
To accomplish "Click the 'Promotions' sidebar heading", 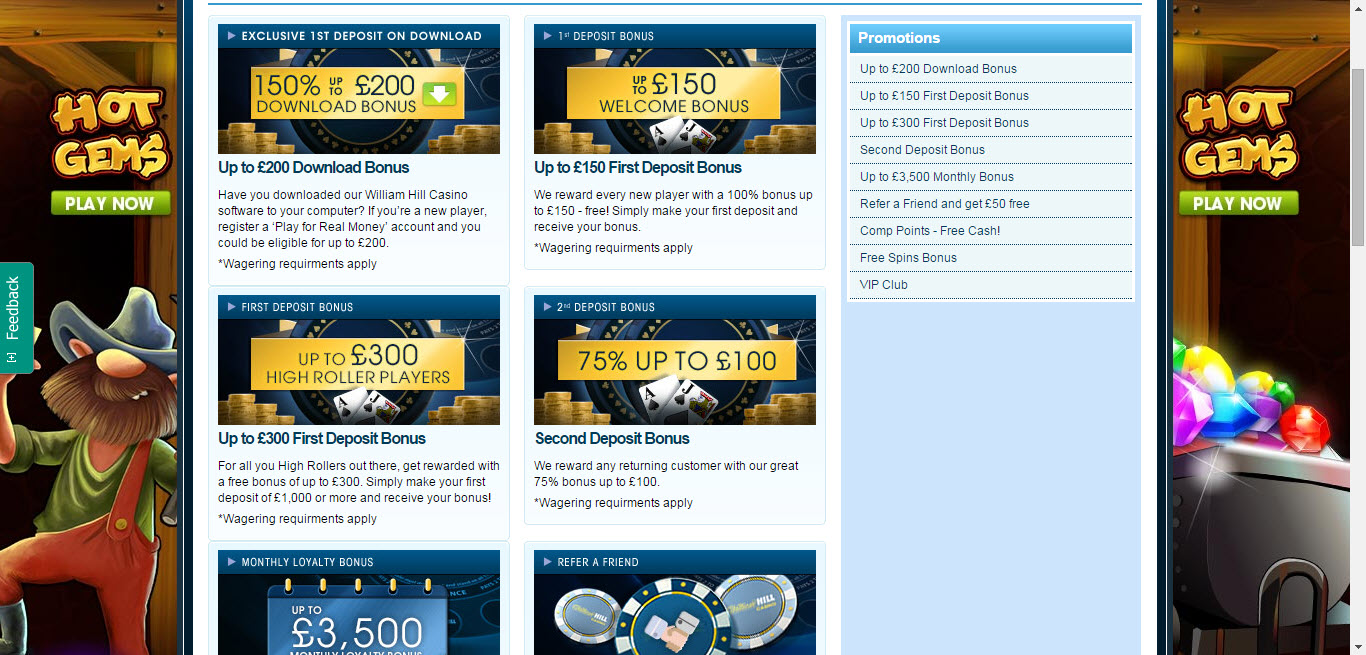I will [x=899, y=38].
